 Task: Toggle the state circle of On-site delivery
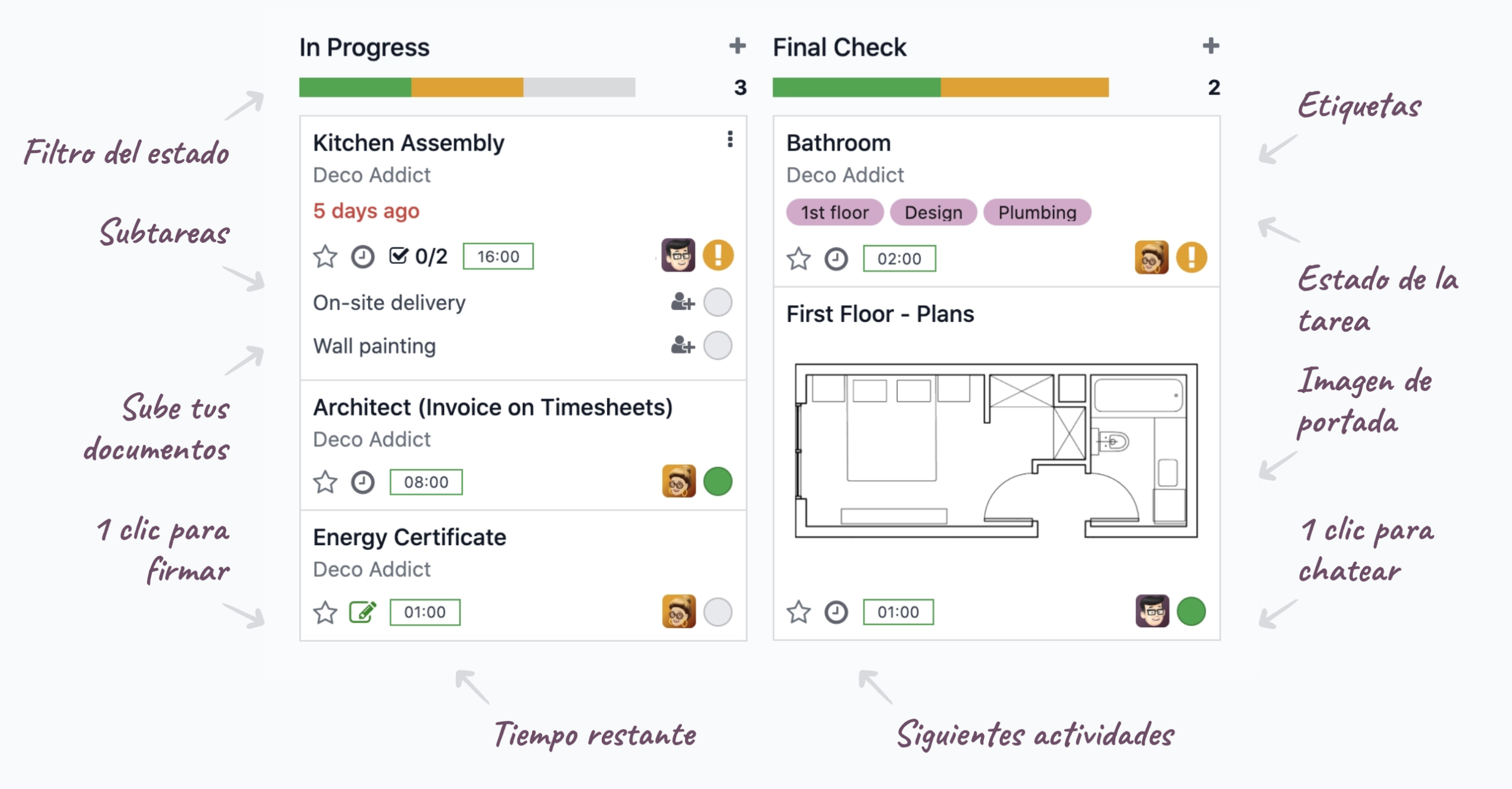click(718, 302)
